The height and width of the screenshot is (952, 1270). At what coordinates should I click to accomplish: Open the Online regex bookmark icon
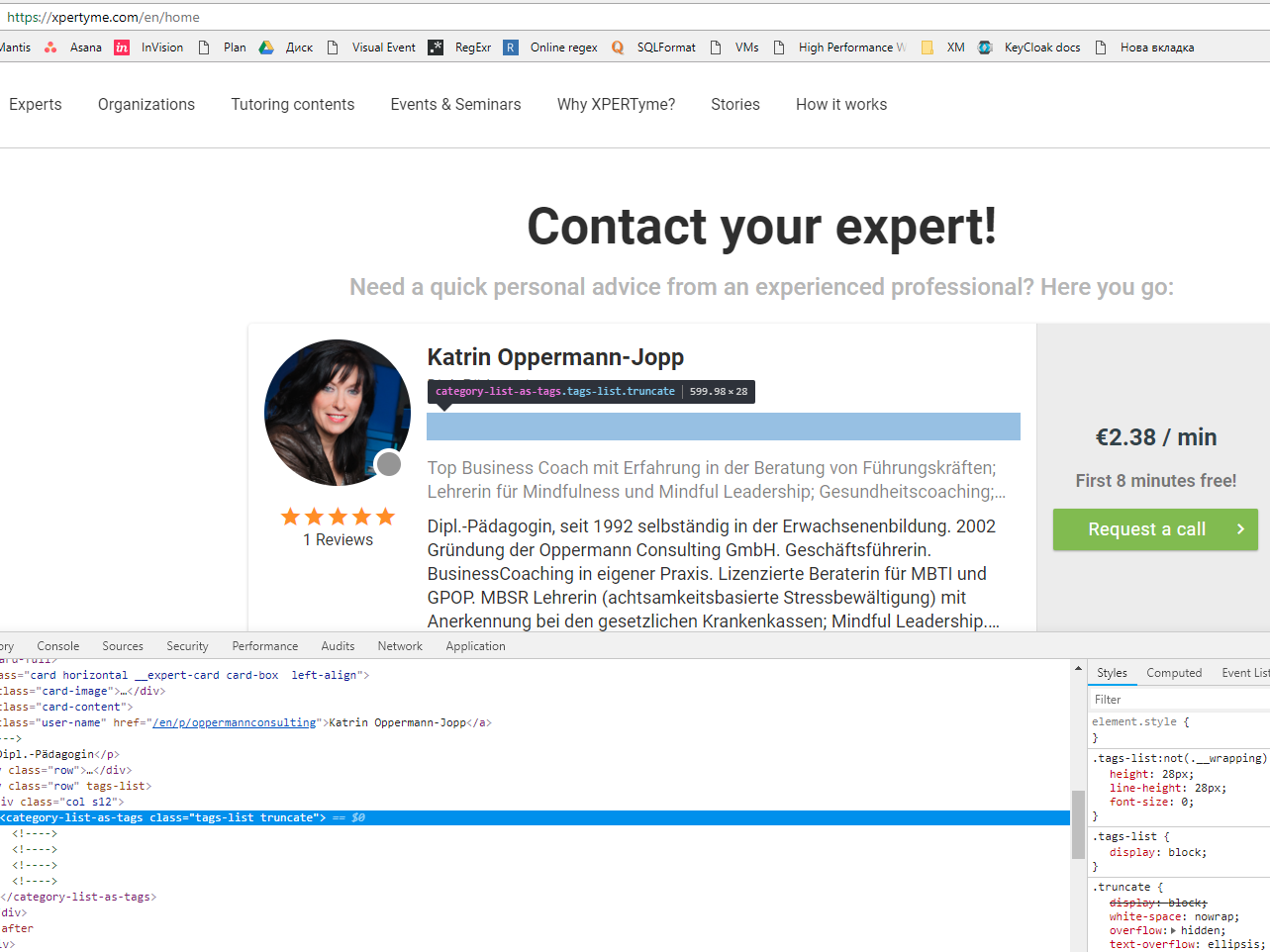[511, 48]
